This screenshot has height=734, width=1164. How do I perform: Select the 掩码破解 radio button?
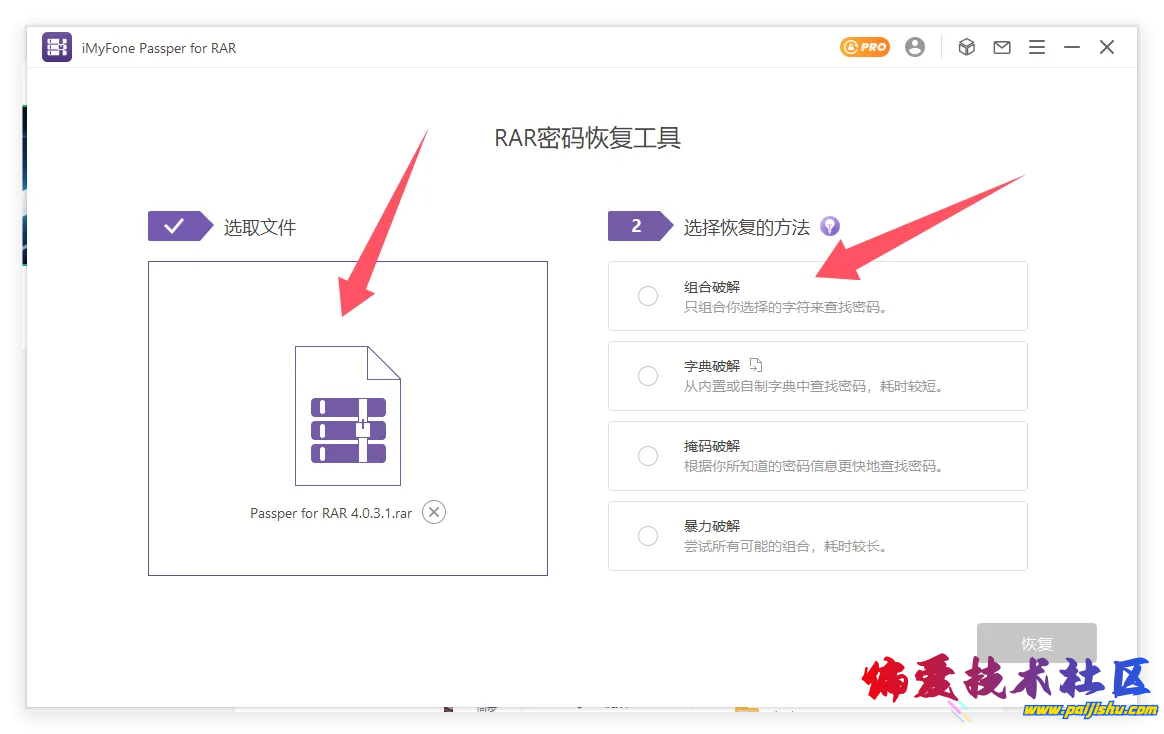pos(648,456)
